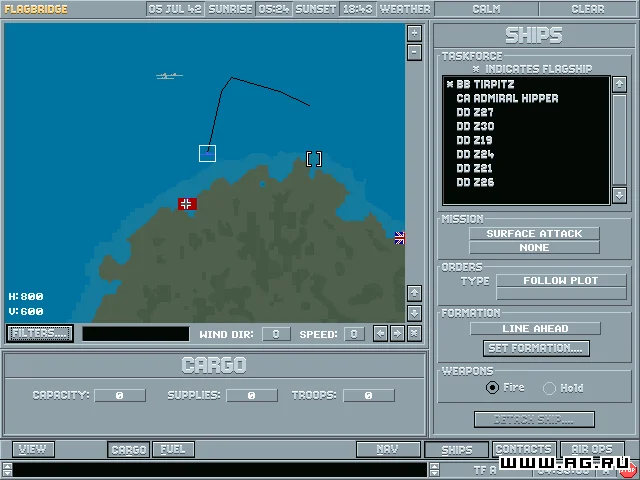Open the Line Ahead formation selector
640x480 pixels.
[x=534, y=328]
